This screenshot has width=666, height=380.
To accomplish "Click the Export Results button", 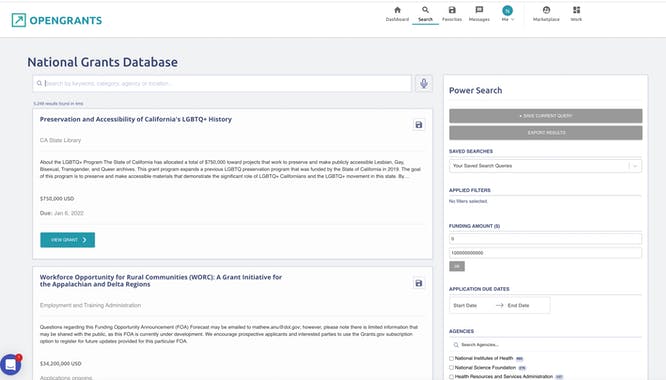I will [x=546, y=132].
